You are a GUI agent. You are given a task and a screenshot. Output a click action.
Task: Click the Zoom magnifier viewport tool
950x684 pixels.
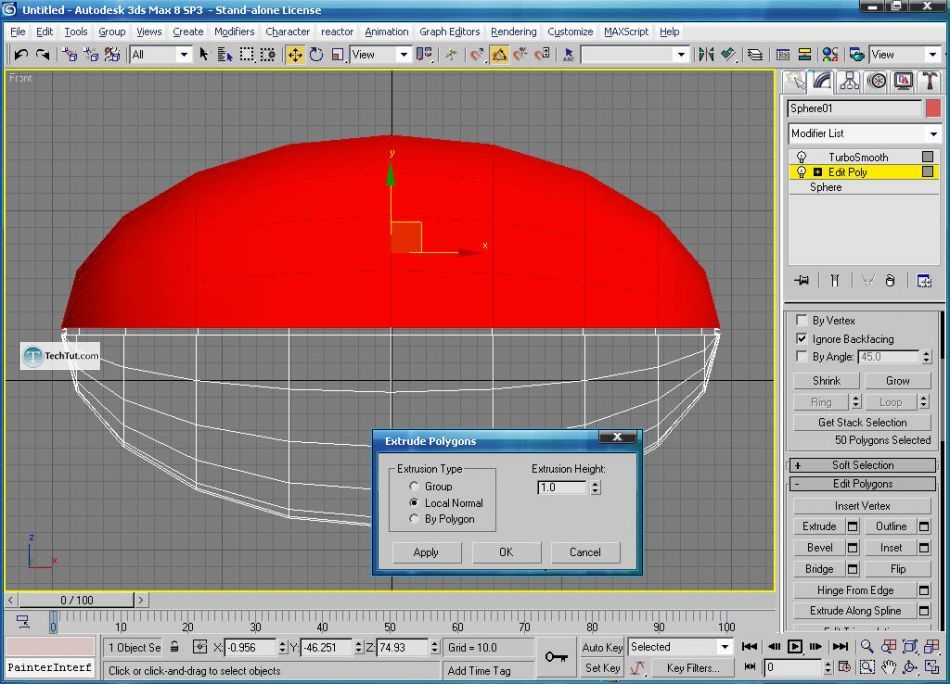(x=867, y=647)
